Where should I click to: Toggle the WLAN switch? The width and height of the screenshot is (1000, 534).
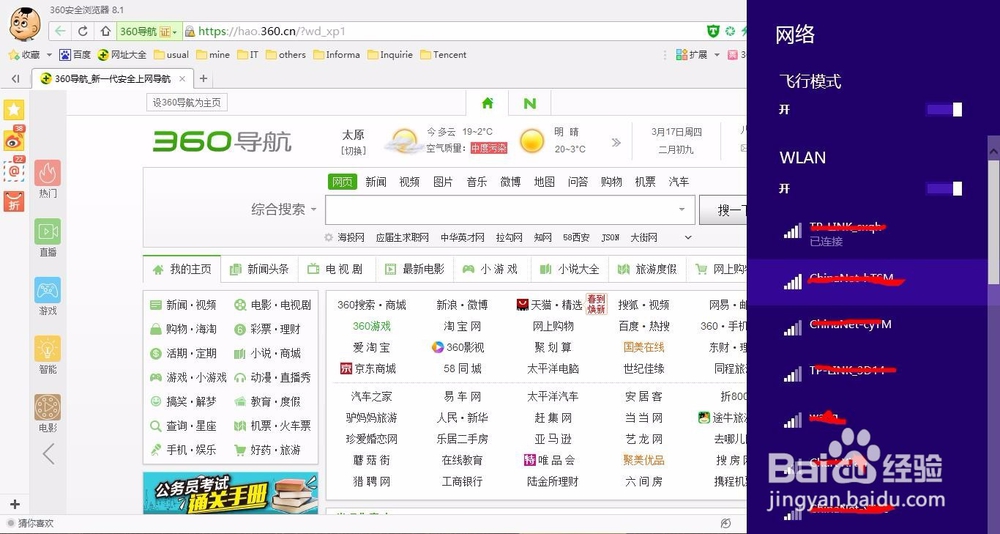[x=944, y=188]
